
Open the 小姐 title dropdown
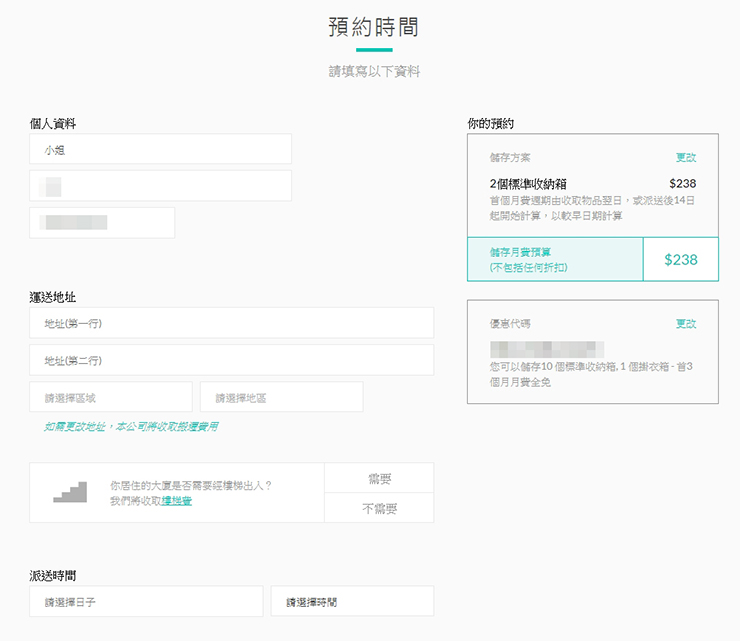point(160,149)
